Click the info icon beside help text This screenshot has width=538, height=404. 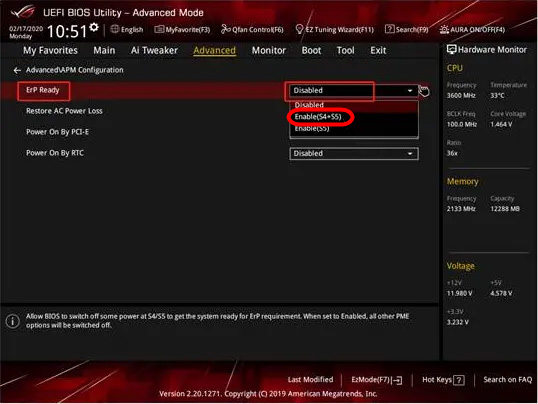point(13,321)
